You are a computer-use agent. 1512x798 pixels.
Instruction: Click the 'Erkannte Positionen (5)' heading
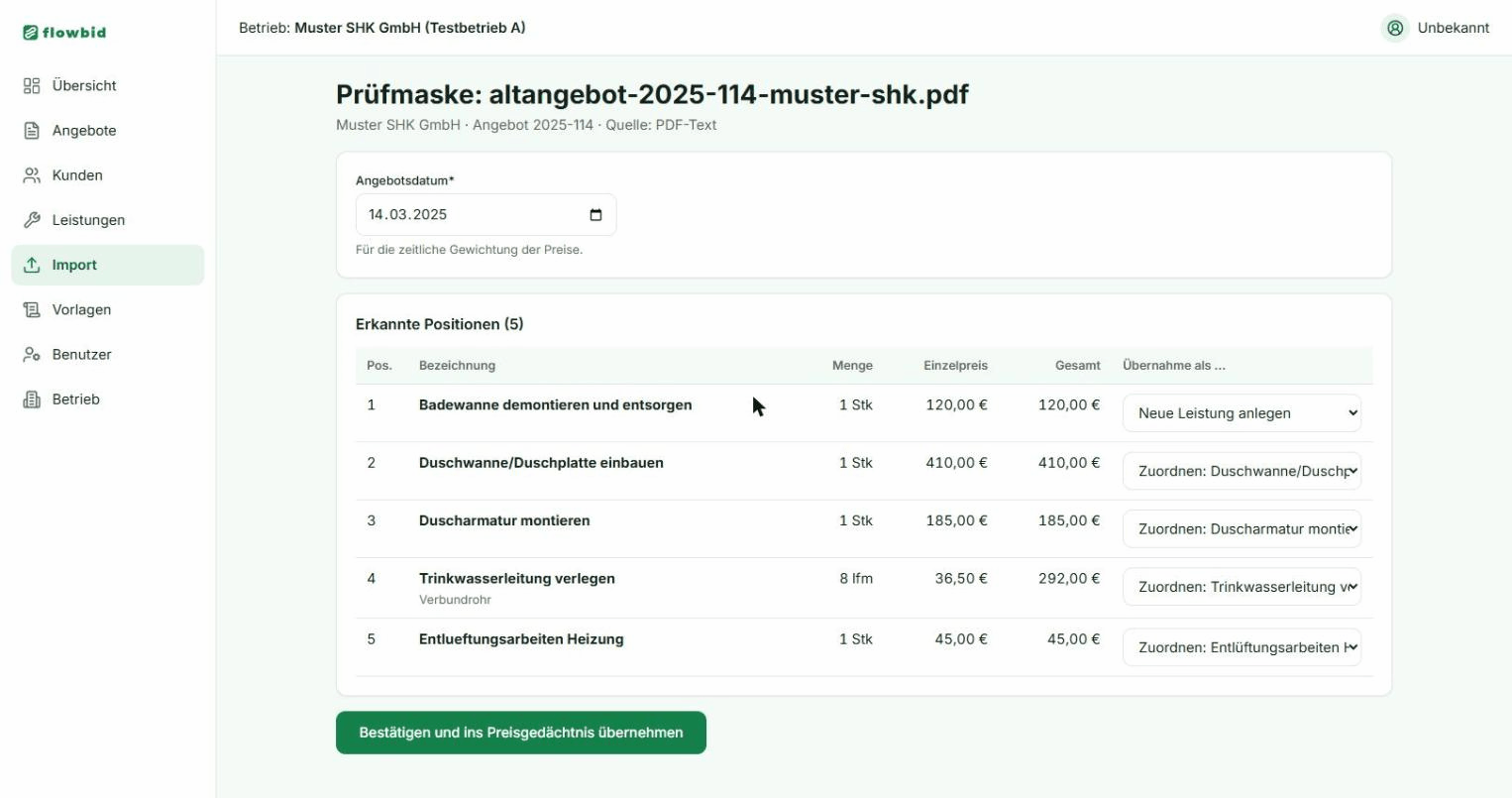tap(440, 324)
